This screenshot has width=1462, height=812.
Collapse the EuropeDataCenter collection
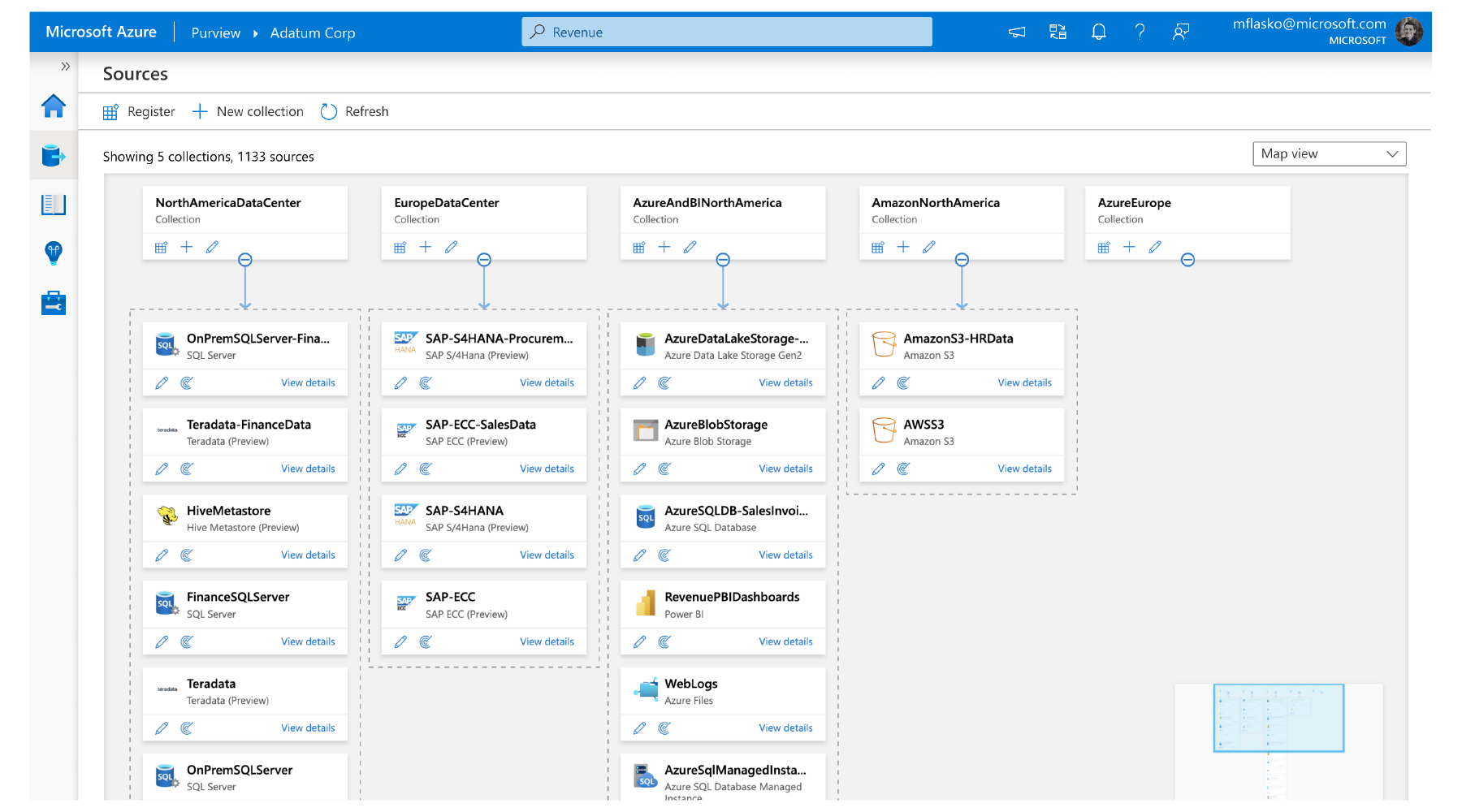tap(484, 260)
